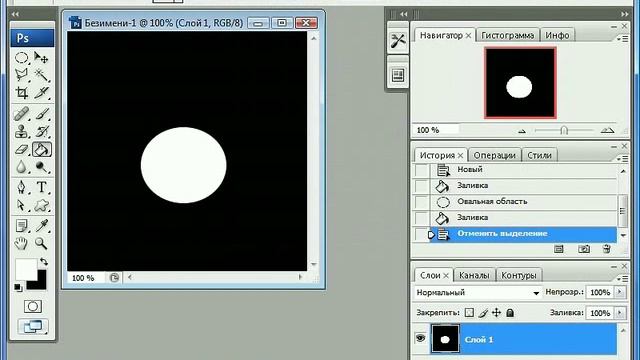
Task: Select the Notes tool
Action: click(22, 226)
